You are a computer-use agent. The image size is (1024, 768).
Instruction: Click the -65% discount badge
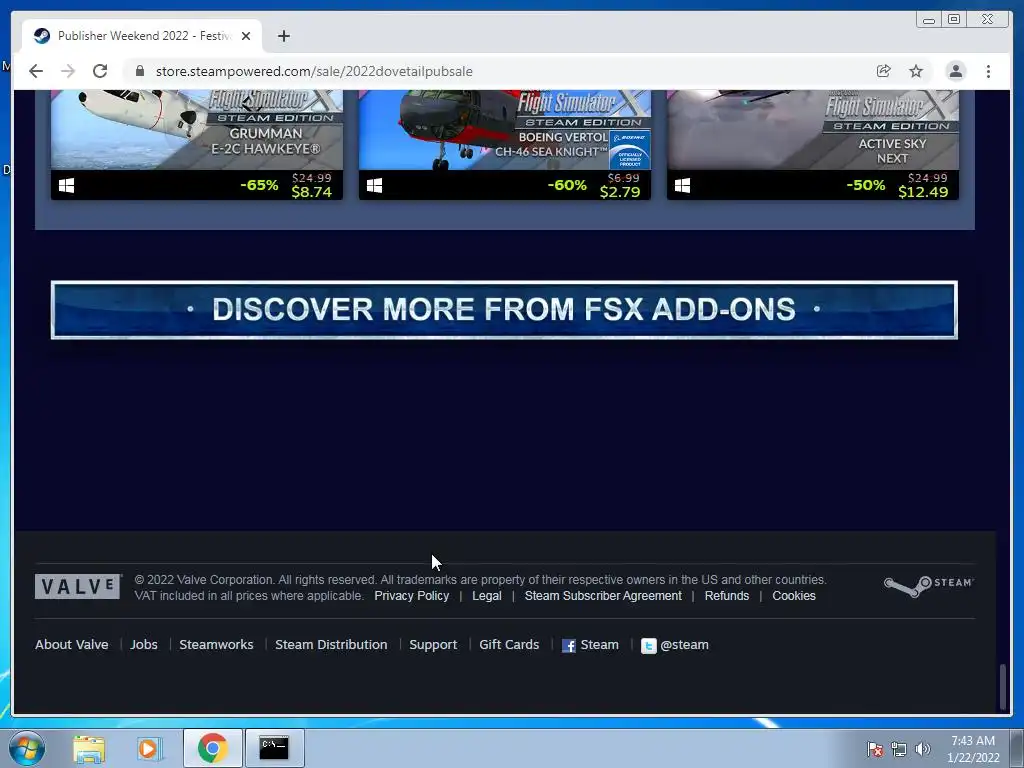point(259,185)
